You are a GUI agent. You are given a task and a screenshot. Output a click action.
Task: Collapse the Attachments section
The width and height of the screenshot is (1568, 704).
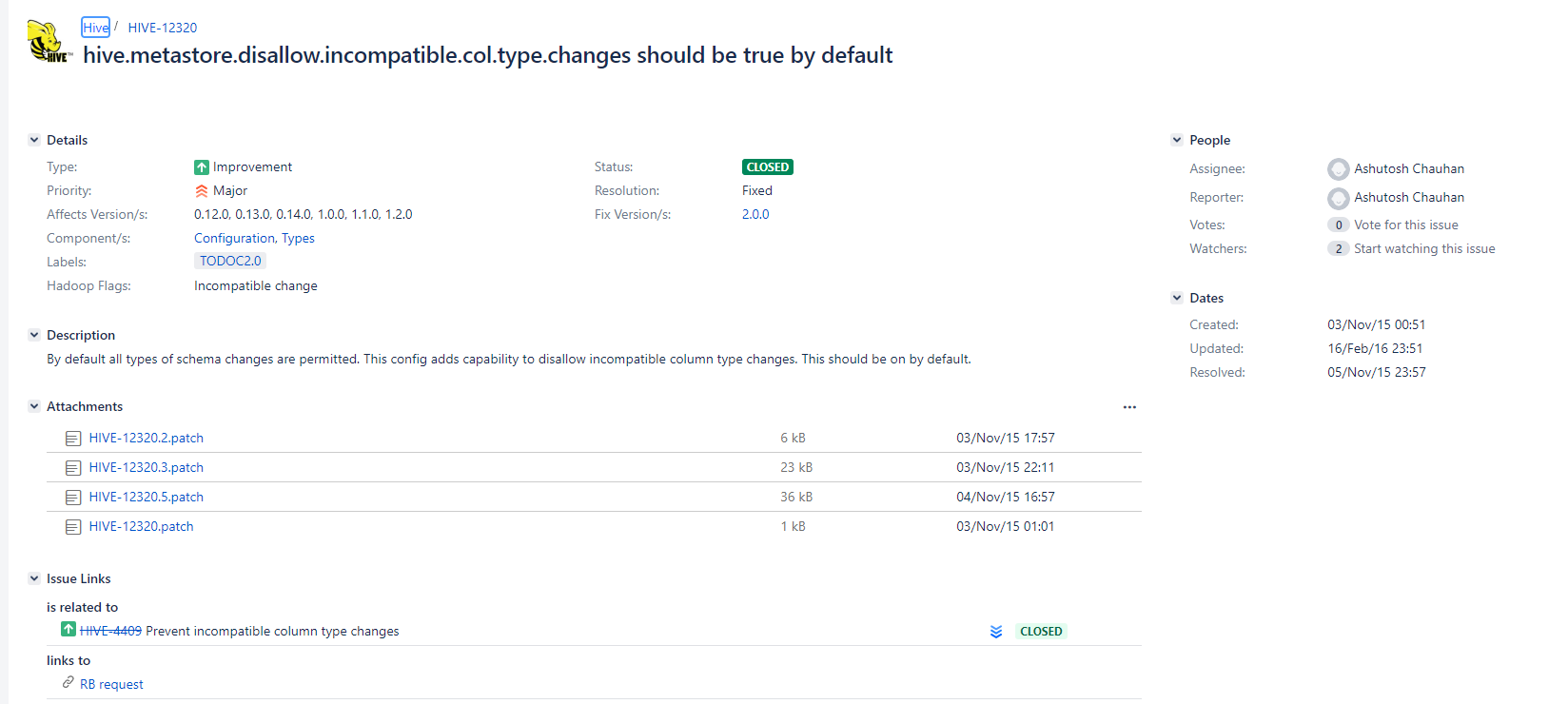point(34,406)
